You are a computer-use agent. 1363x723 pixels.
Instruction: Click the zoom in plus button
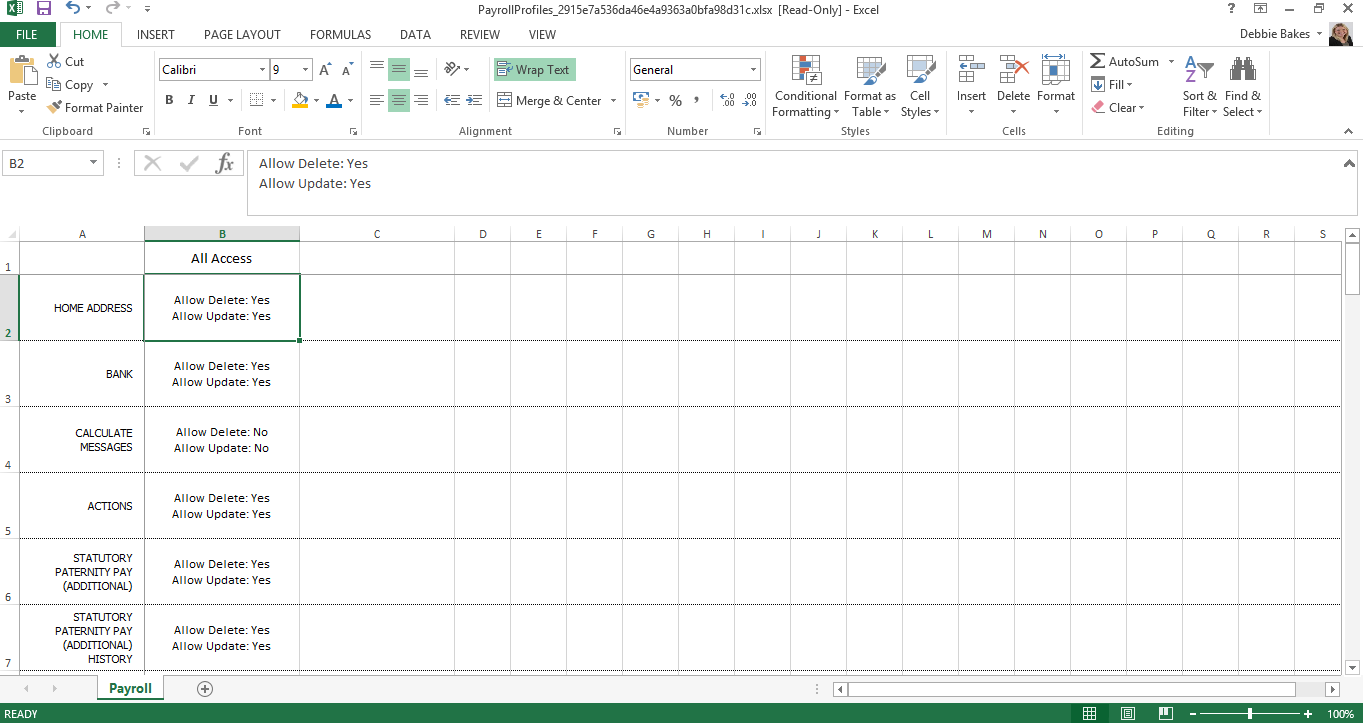[x=1308, y=714]
